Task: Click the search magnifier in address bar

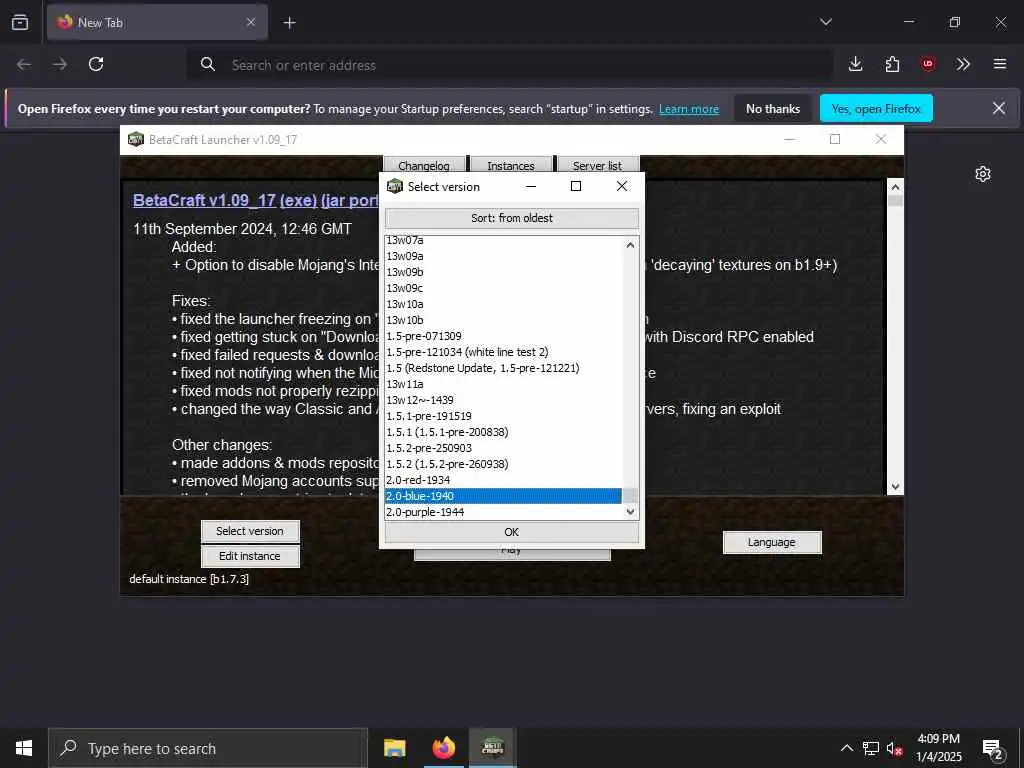Action: [x=208, y=64]
